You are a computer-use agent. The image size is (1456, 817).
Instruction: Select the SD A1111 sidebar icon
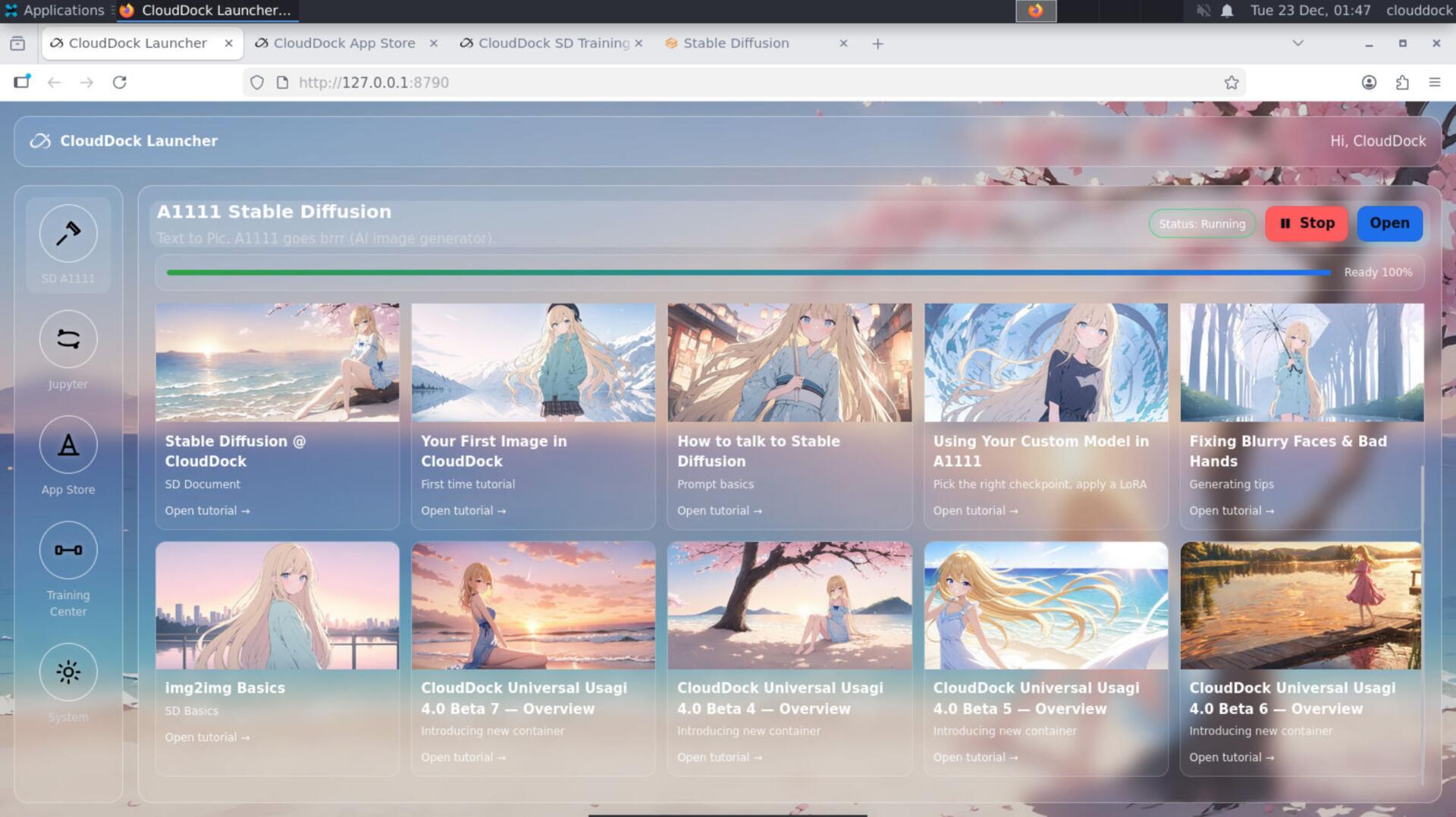point(67,233)
